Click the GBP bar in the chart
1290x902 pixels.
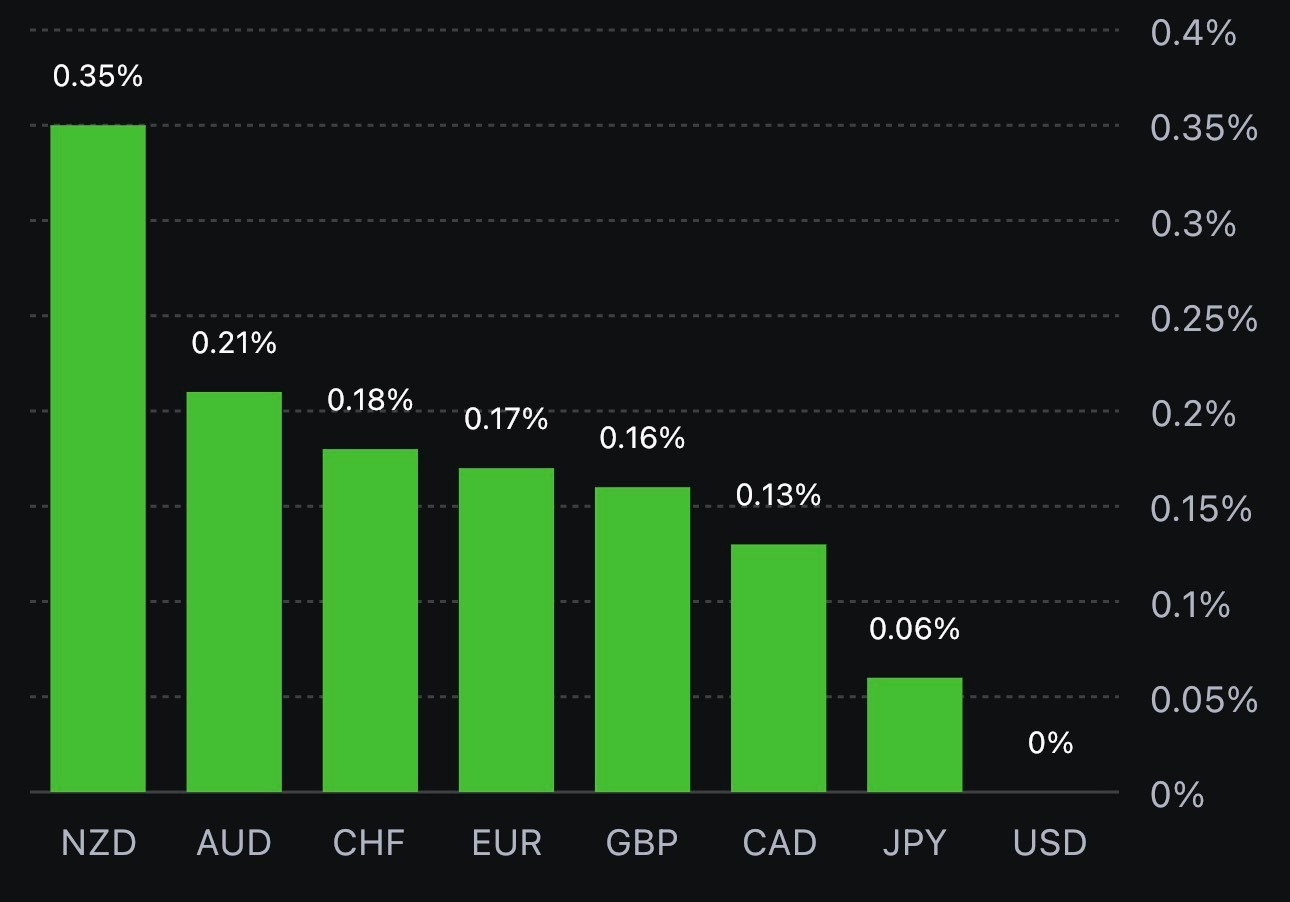click(x=642, y=639)
